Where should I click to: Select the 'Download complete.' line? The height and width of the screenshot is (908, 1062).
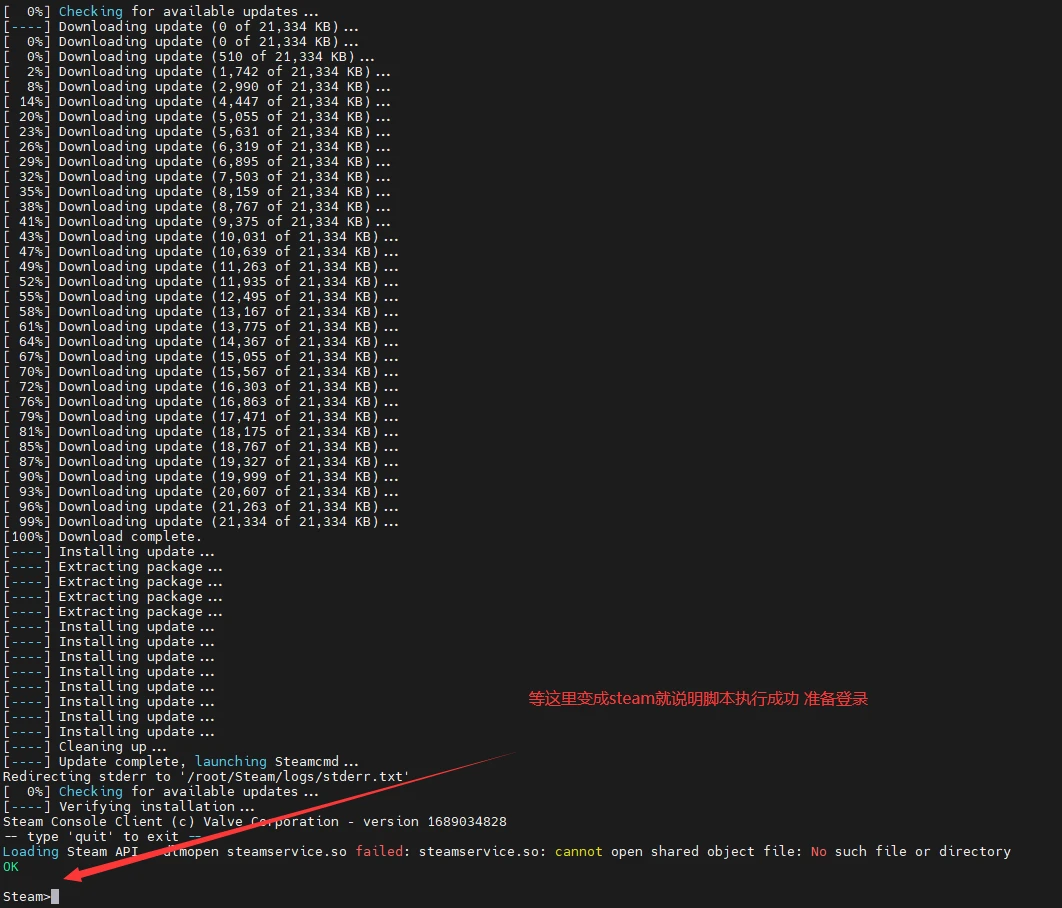tap(102, 536)
